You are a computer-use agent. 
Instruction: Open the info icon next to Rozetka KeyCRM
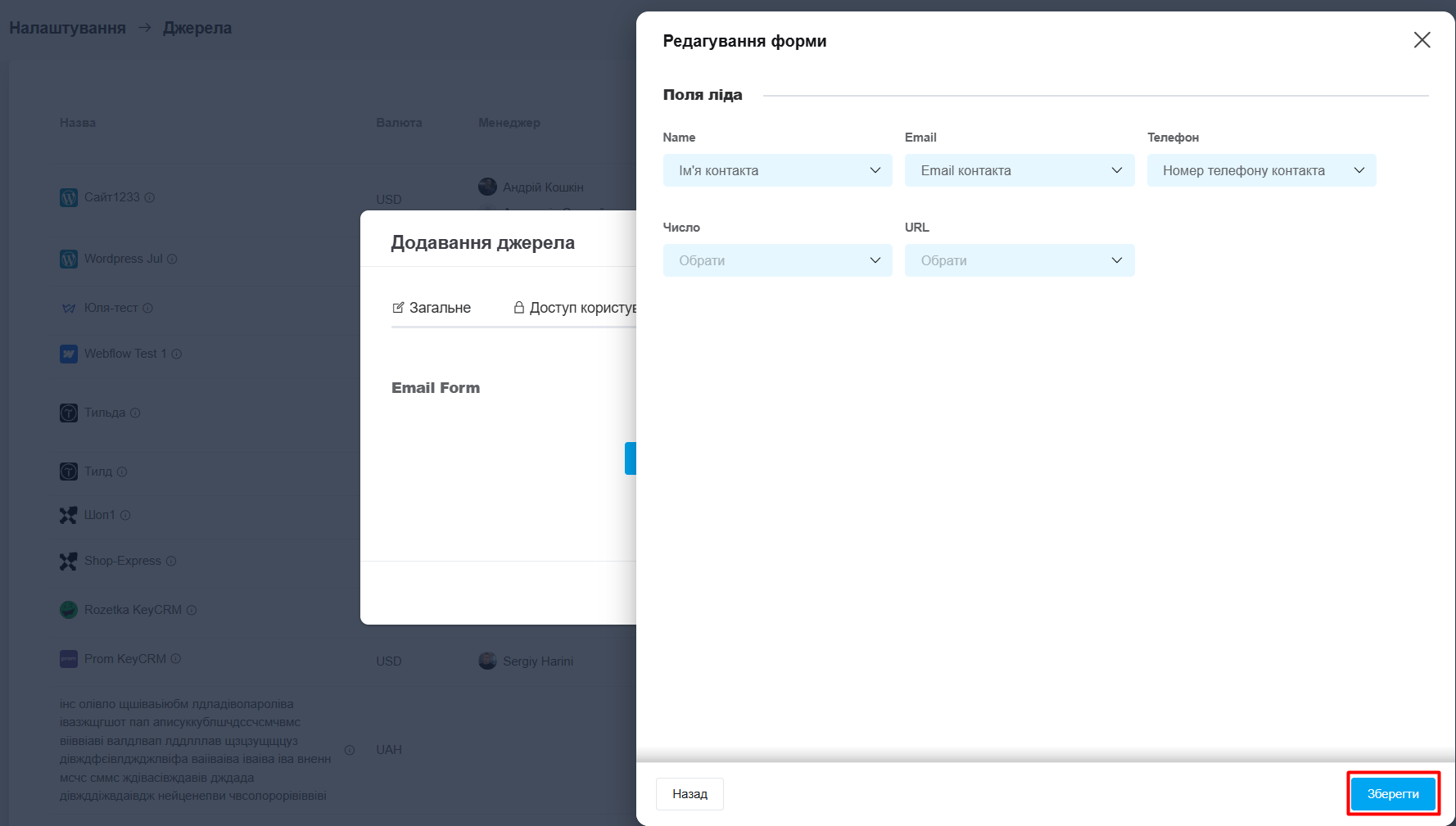coord(192,610)
